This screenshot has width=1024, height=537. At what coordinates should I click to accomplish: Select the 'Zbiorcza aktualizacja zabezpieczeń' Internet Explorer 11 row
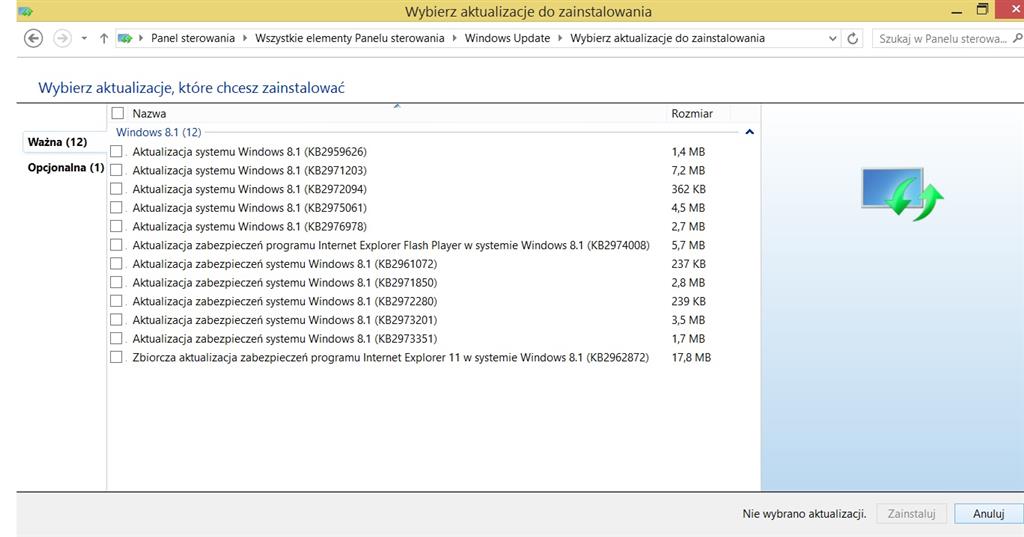(x=391, y=358)
